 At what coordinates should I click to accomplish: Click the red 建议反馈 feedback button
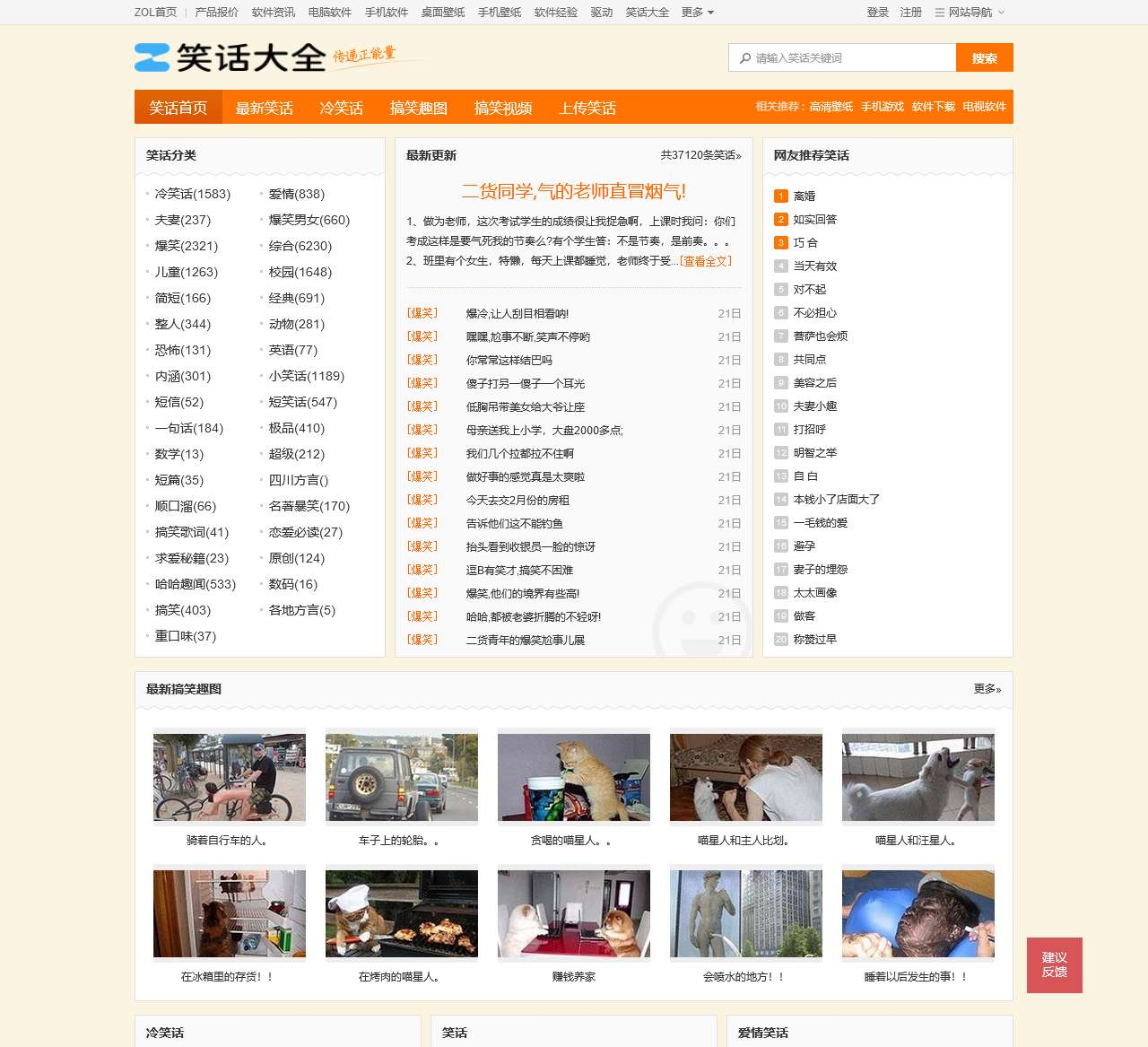click(x=1055, y=965)
